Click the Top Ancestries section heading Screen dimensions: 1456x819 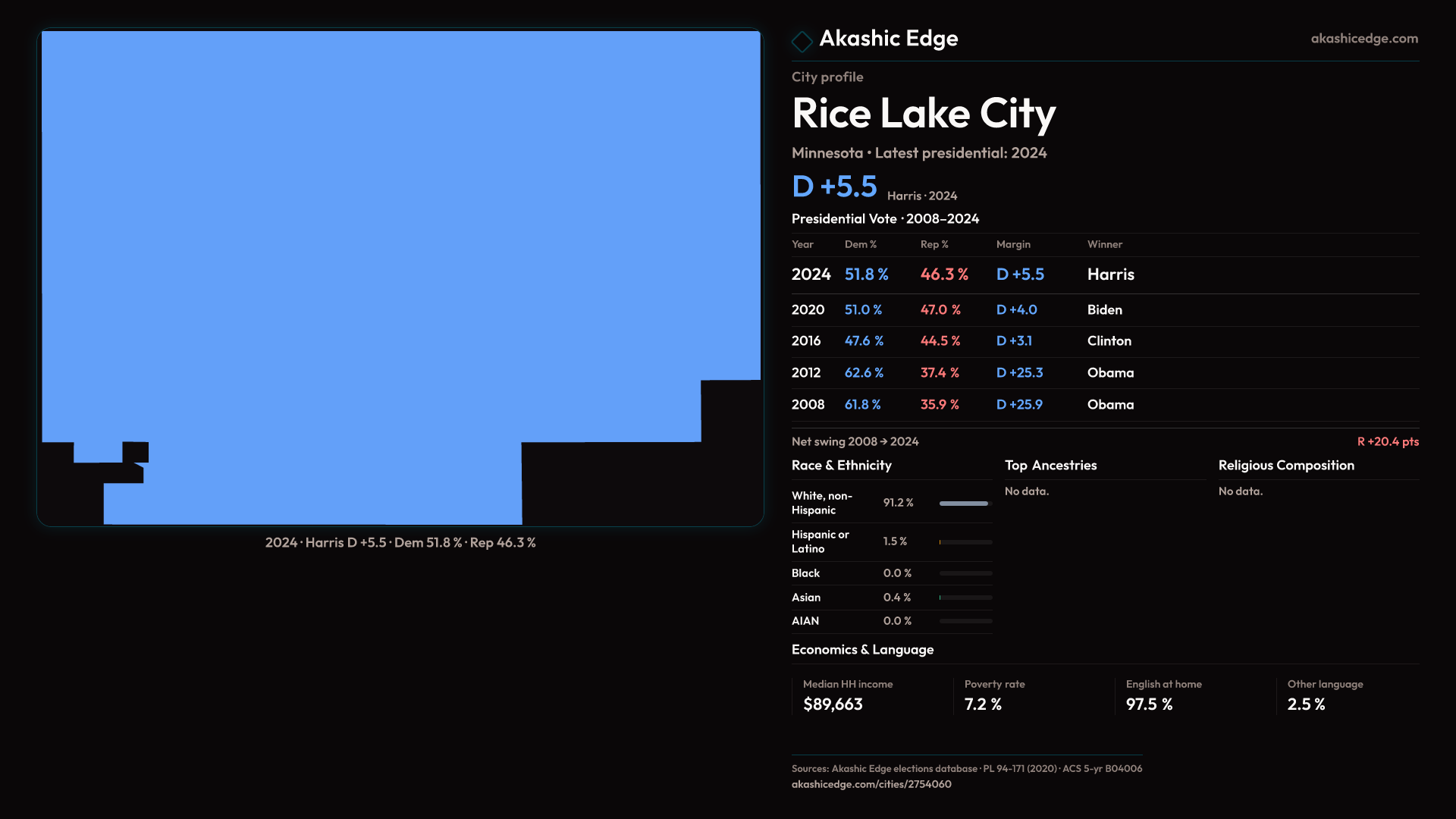coord(1050,466)
